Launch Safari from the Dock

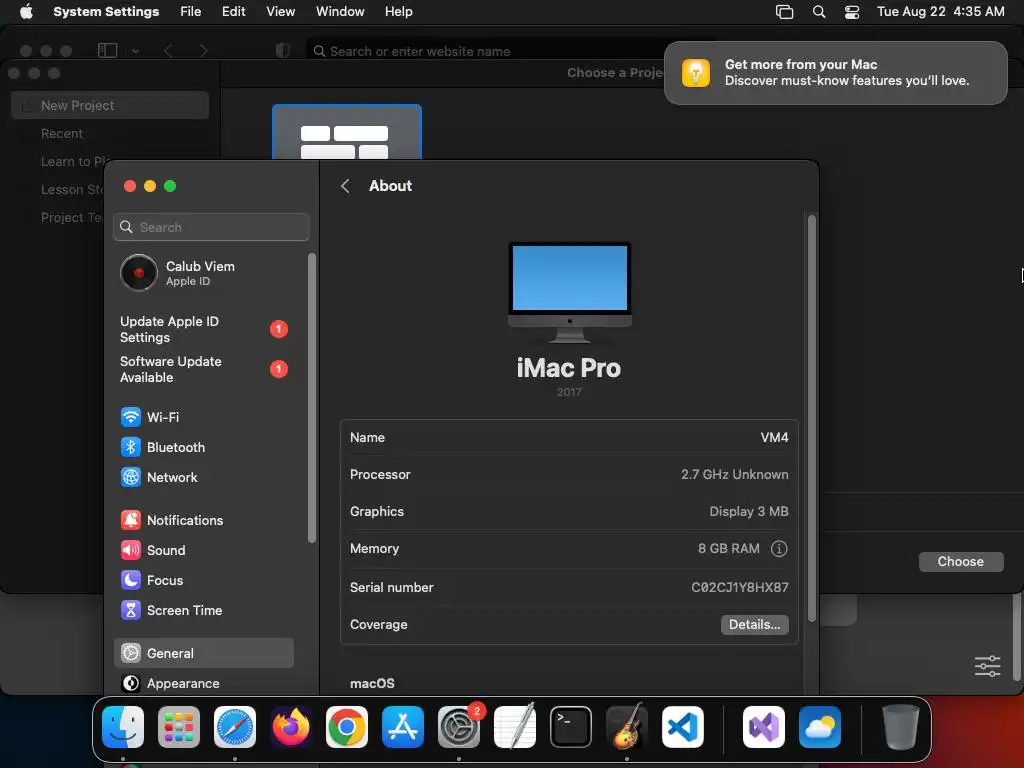[234, 726]
